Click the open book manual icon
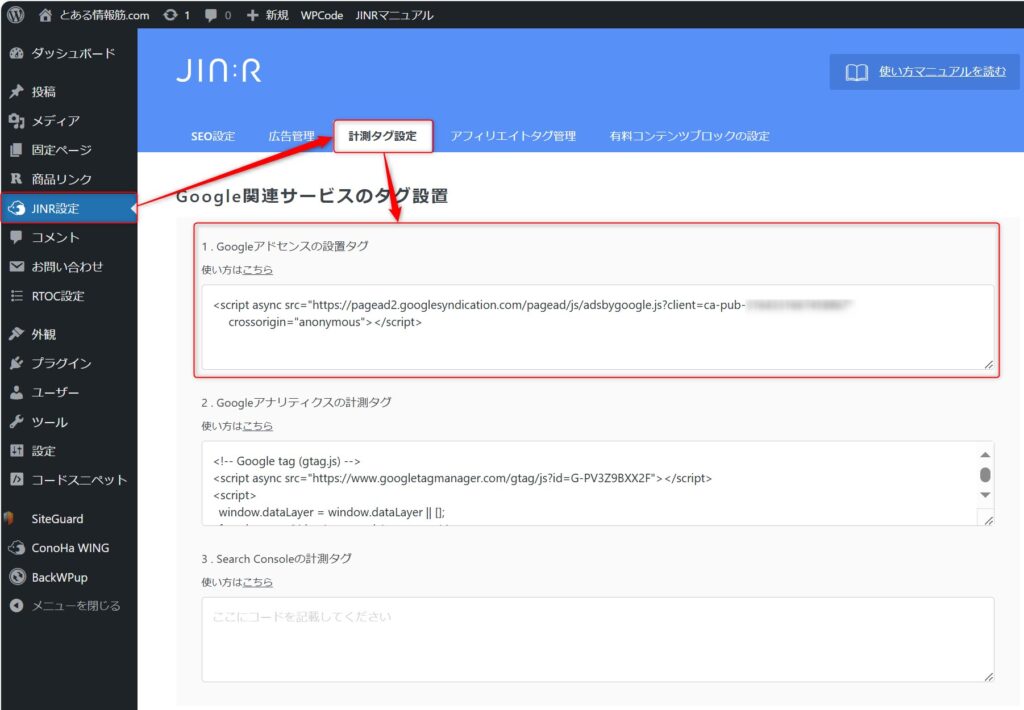 coord(857,72)
